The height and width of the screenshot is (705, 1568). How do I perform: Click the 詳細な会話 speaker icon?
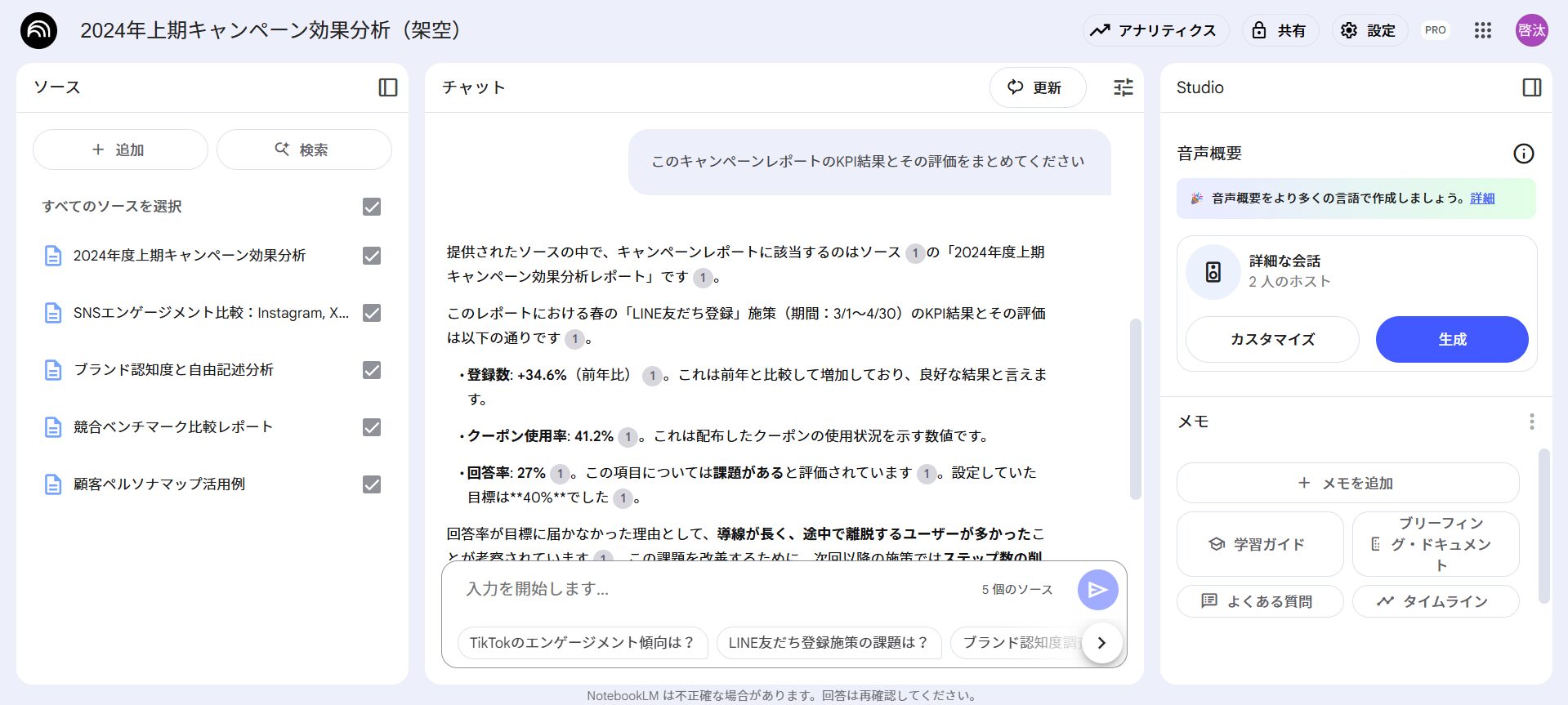click(1213, 272)
